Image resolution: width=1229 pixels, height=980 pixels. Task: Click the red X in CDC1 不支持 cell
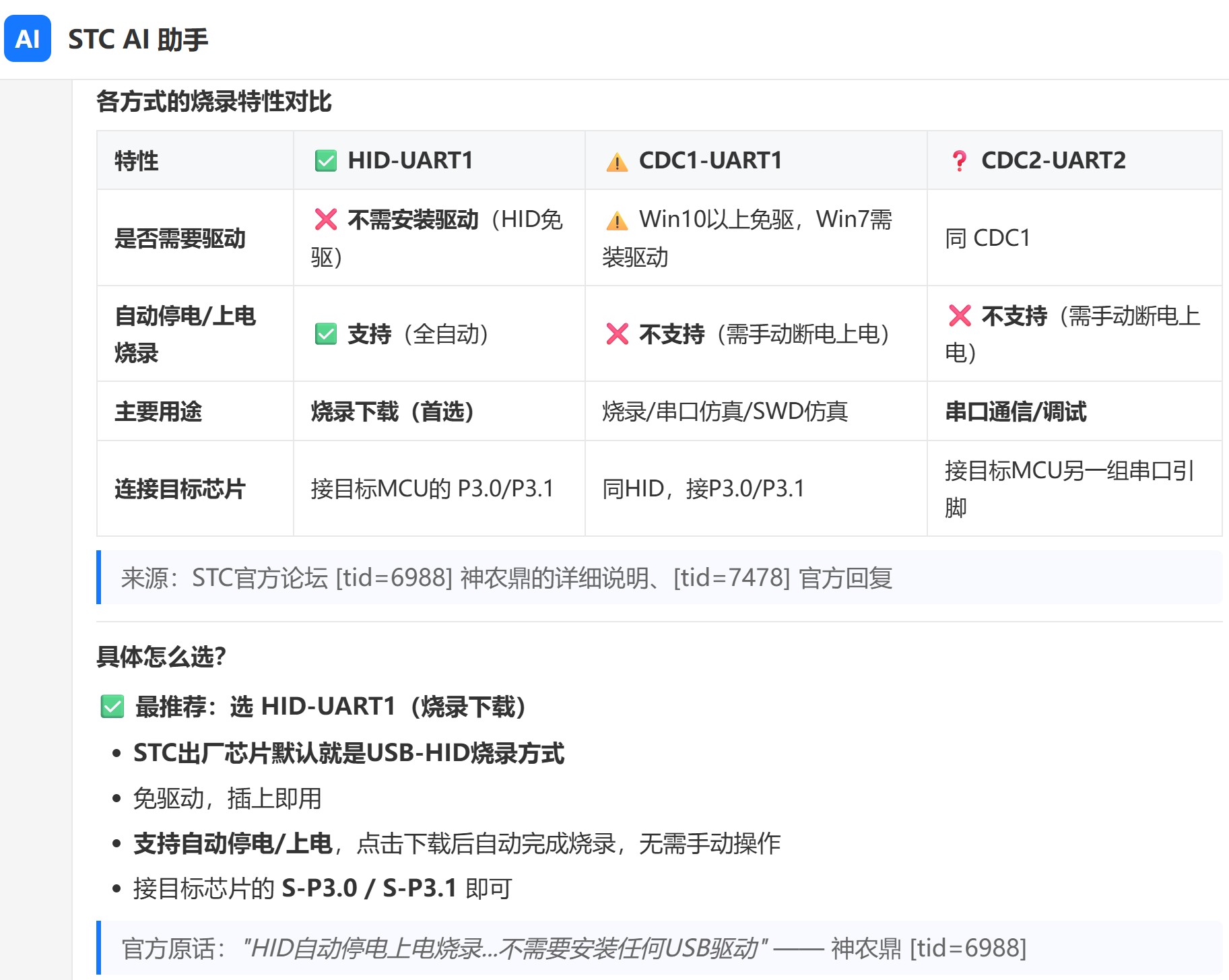[x=617, y=333]
